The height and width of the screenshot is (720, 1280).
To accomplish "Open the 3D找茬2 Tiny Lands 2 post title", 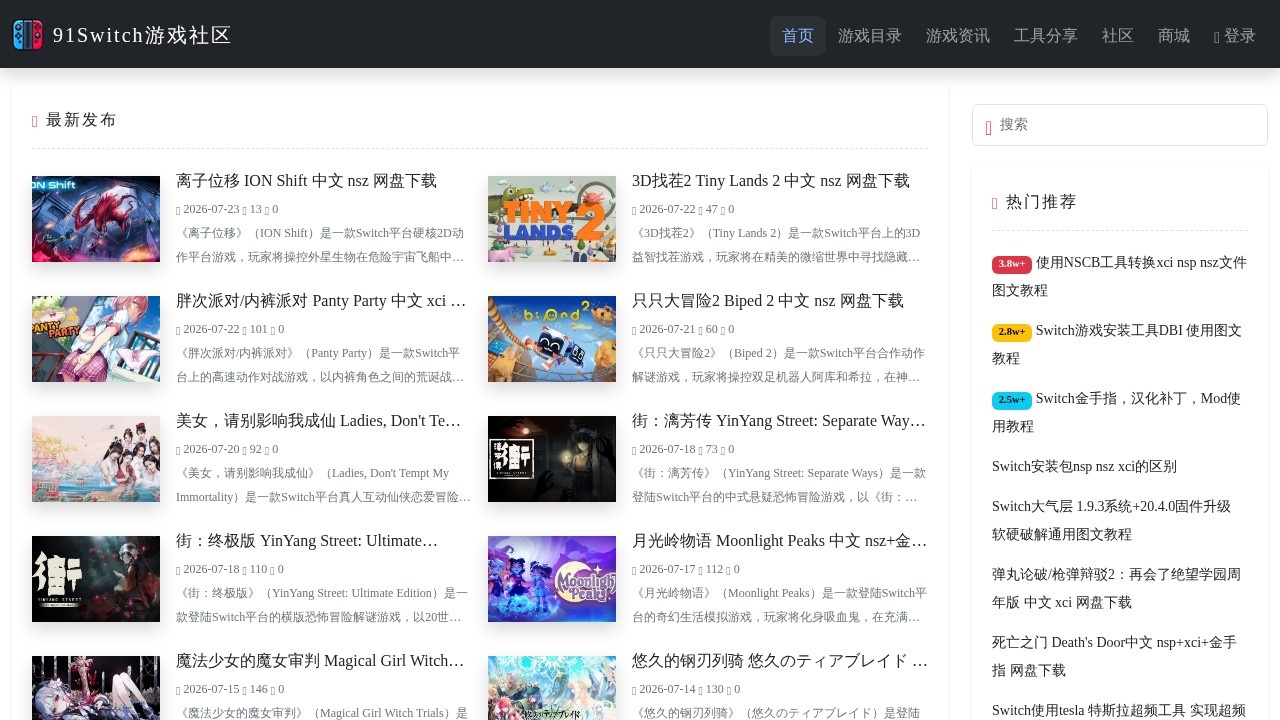I will (771, 181).
